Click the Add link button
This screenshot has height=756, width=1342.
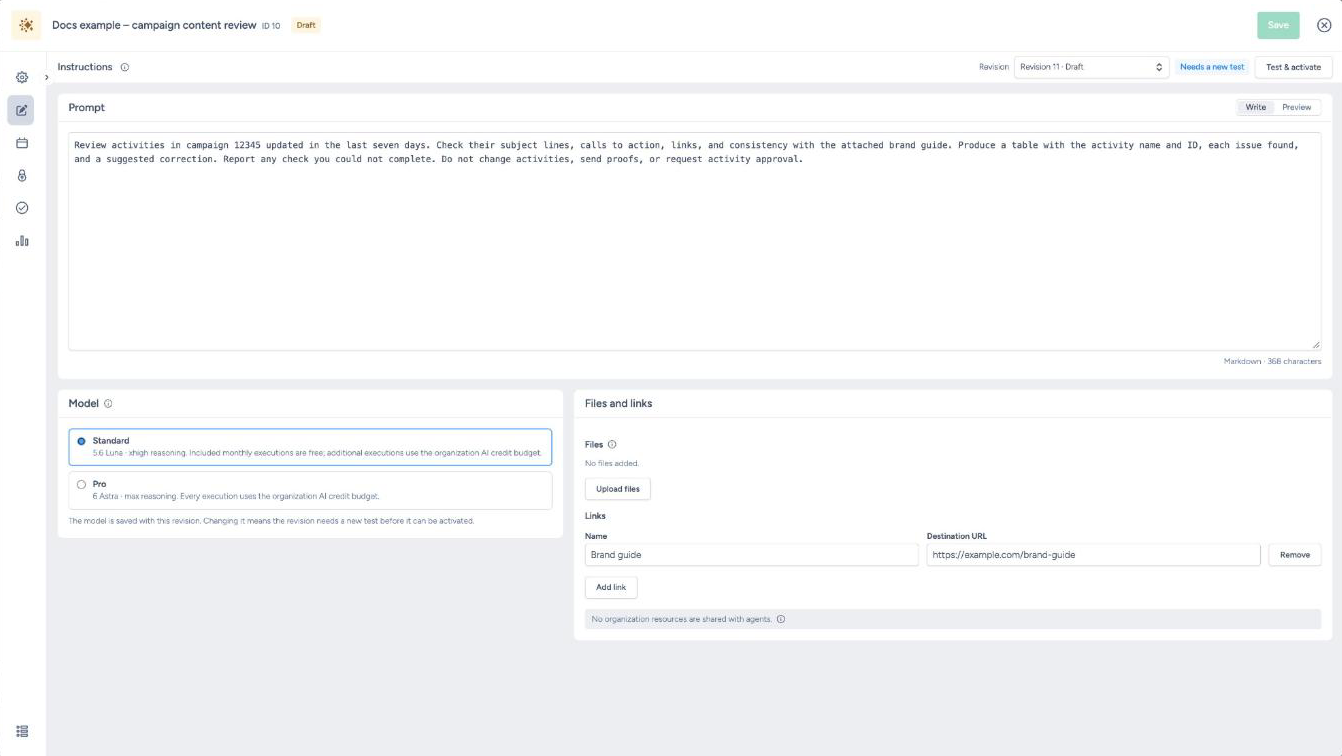click(611, 587)
